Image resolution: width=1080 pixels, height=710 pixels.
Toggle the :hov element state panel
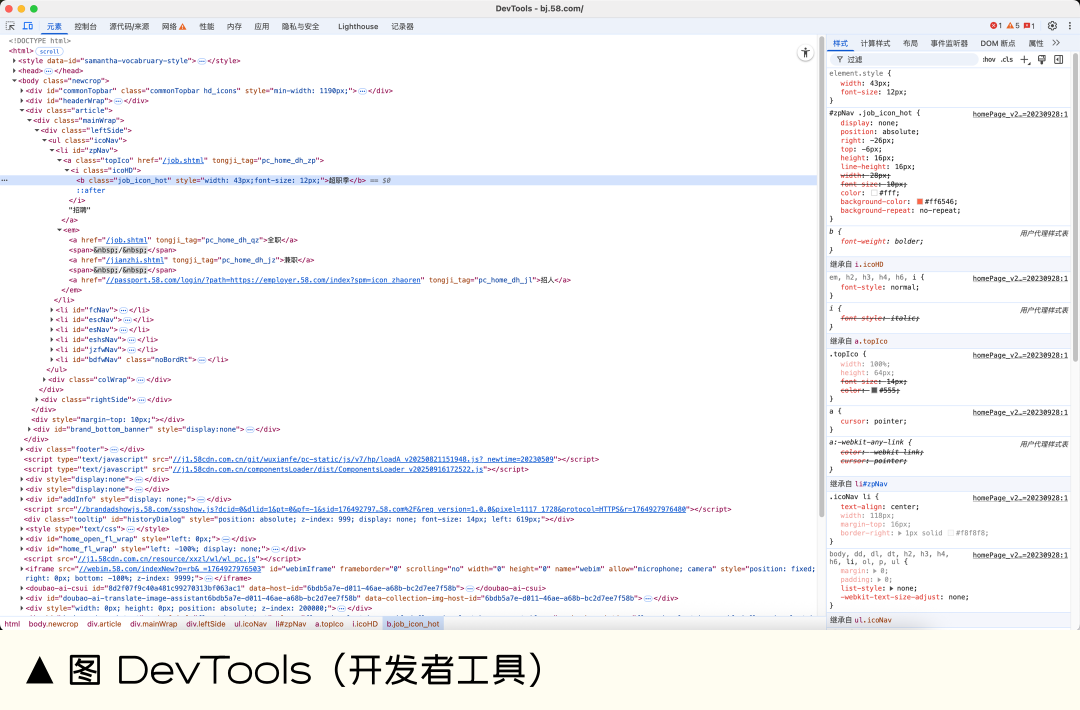click(988, 60)
